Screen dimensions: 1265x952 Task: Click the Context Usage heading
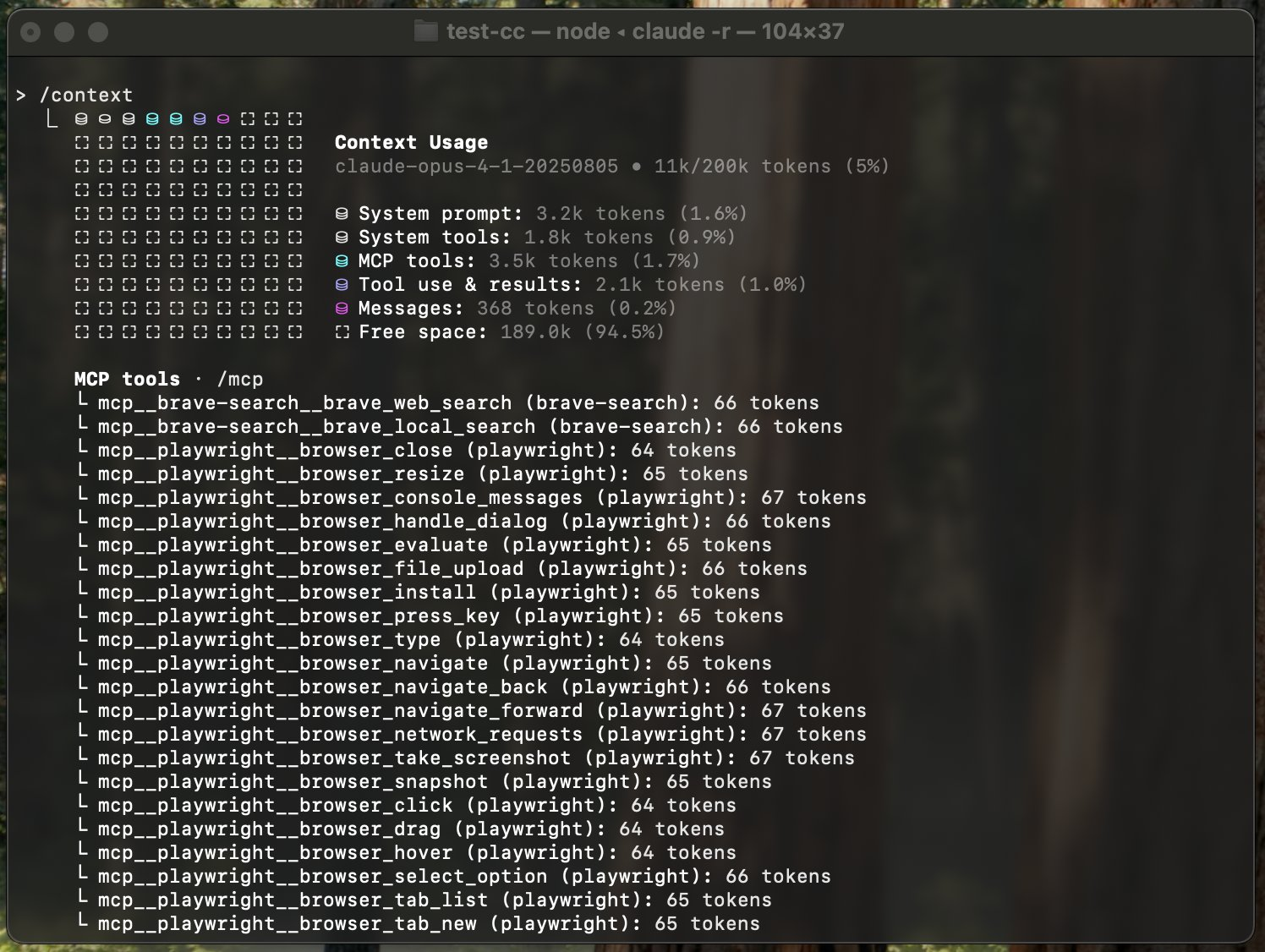(411, 142)
